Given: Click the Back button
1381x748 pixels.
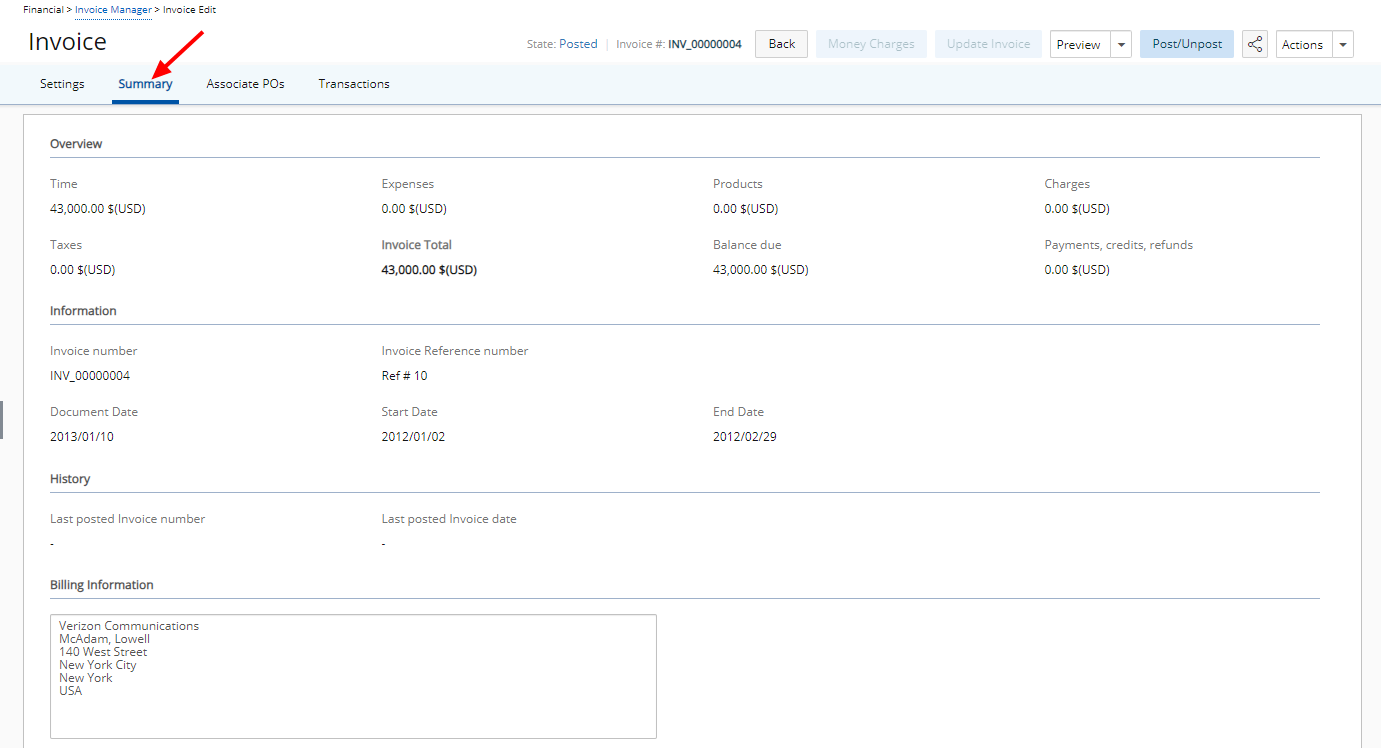Looking at the screenshot, I should click(781, 44).
